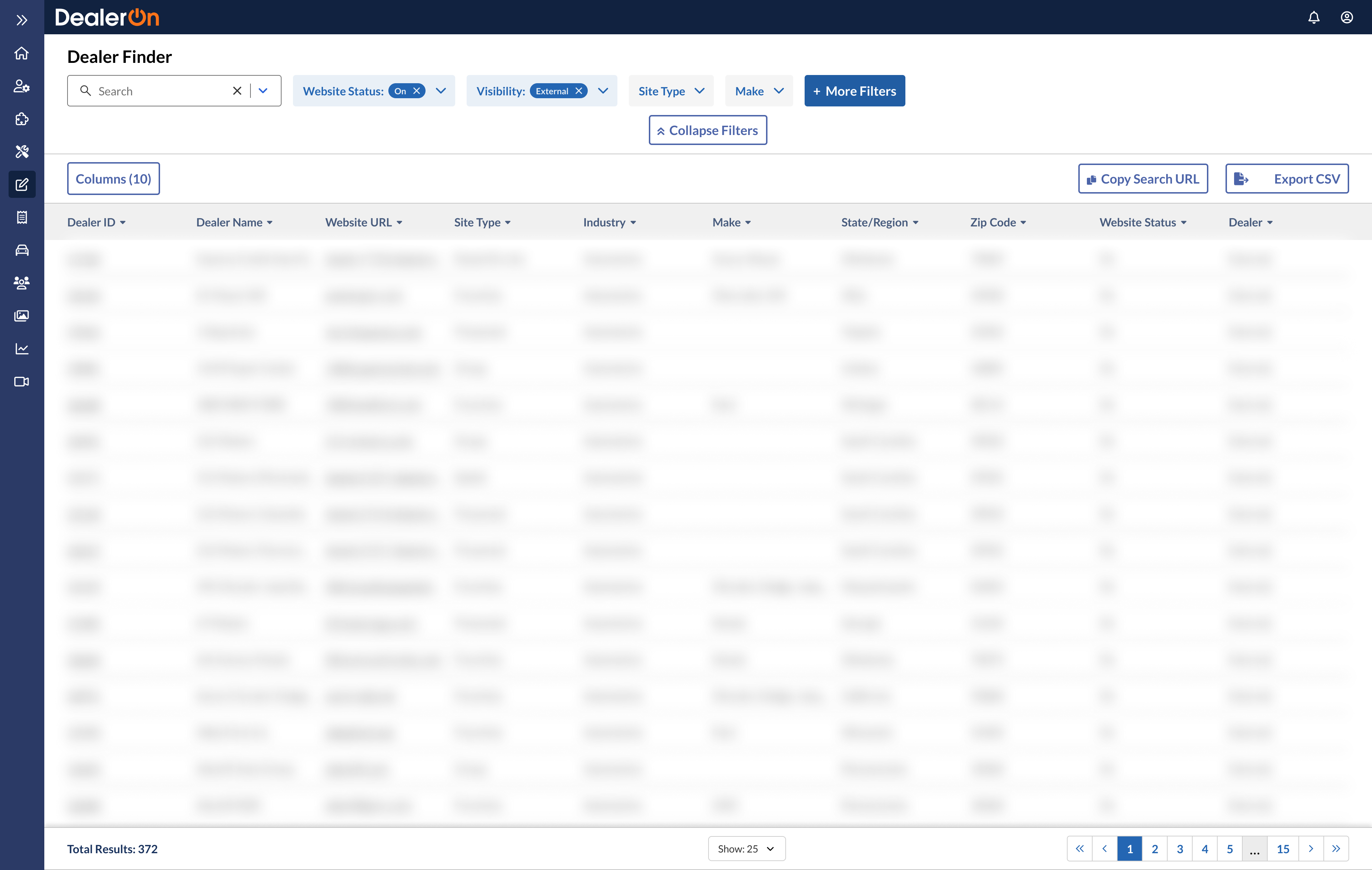Expand the Website Status filter dropdown
The height and width of the screenshot is (870, 1372).
(x=441, y=91)
